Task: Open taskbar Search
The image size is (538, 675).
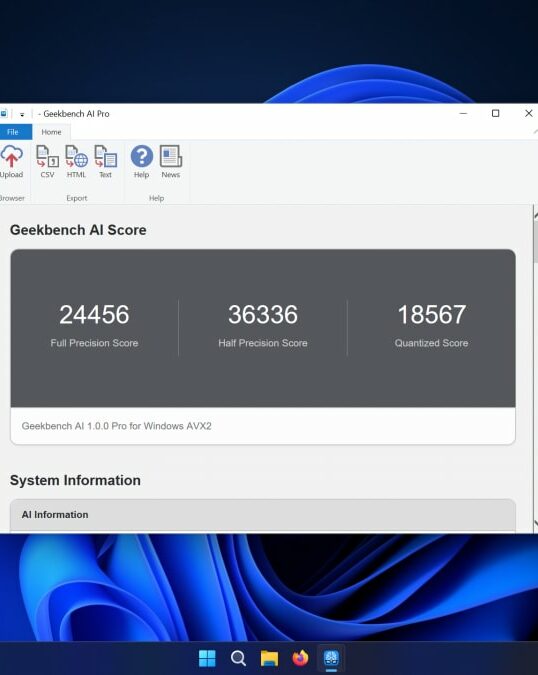Action: tap(238, 658)
